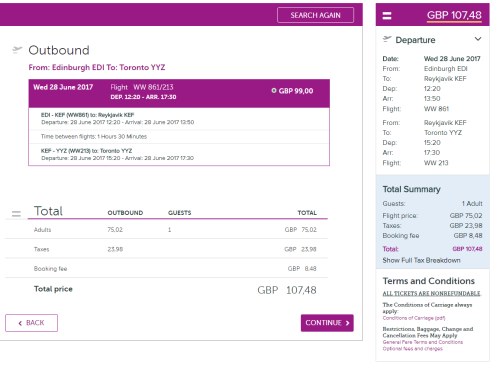
Task: Select the GBP 99,00 fare radio button
Action: [274, 91]
